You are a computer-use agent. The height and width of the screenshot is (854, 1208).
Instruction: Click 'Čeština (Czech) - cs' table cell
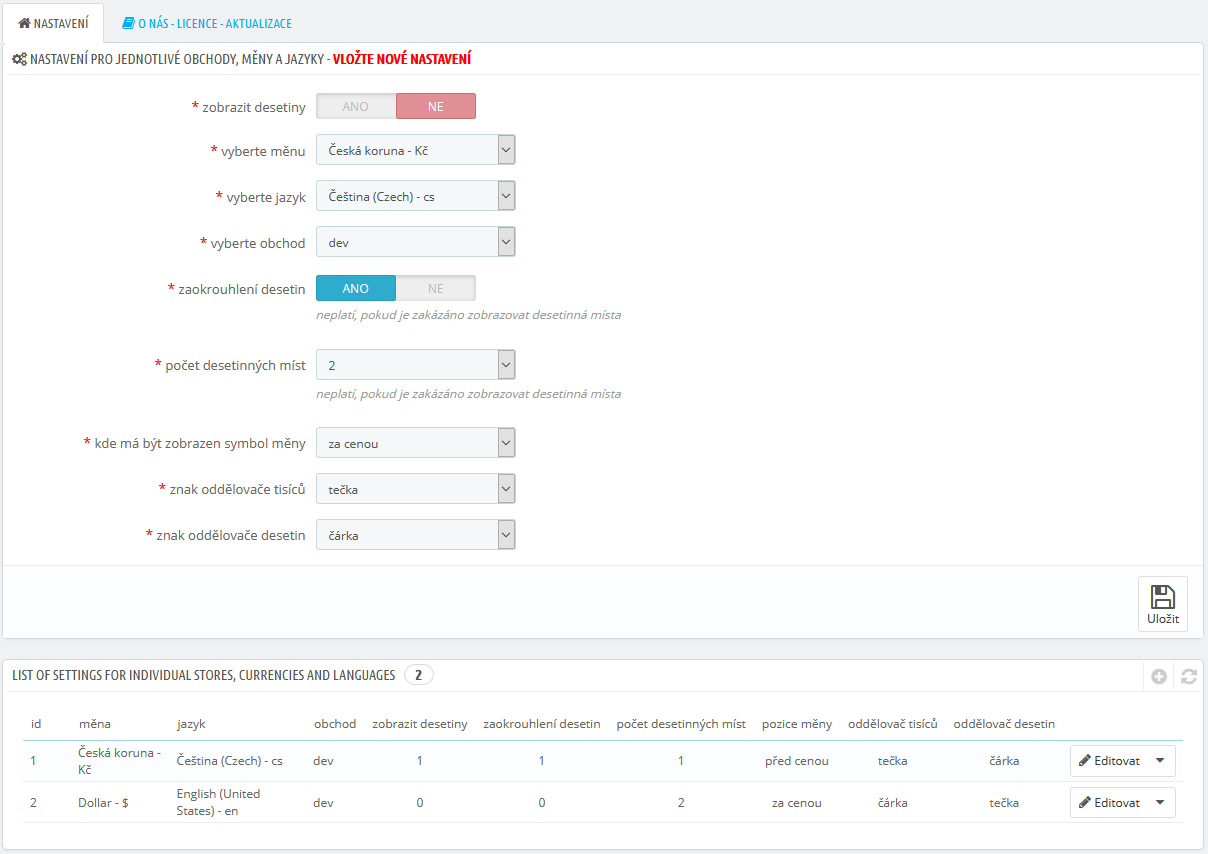230,761
